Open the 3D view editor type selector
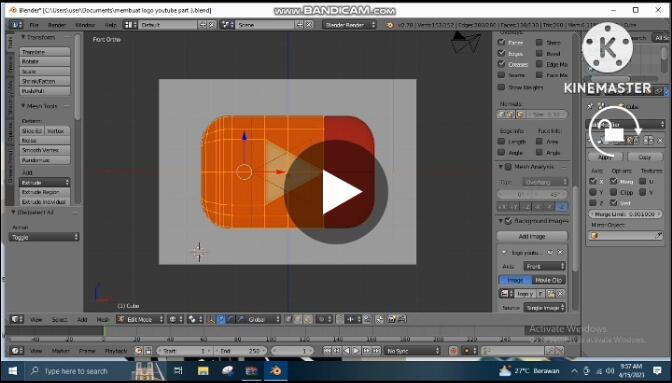The width and height of the screenshot is (672, 383). [x=17, y=319]
